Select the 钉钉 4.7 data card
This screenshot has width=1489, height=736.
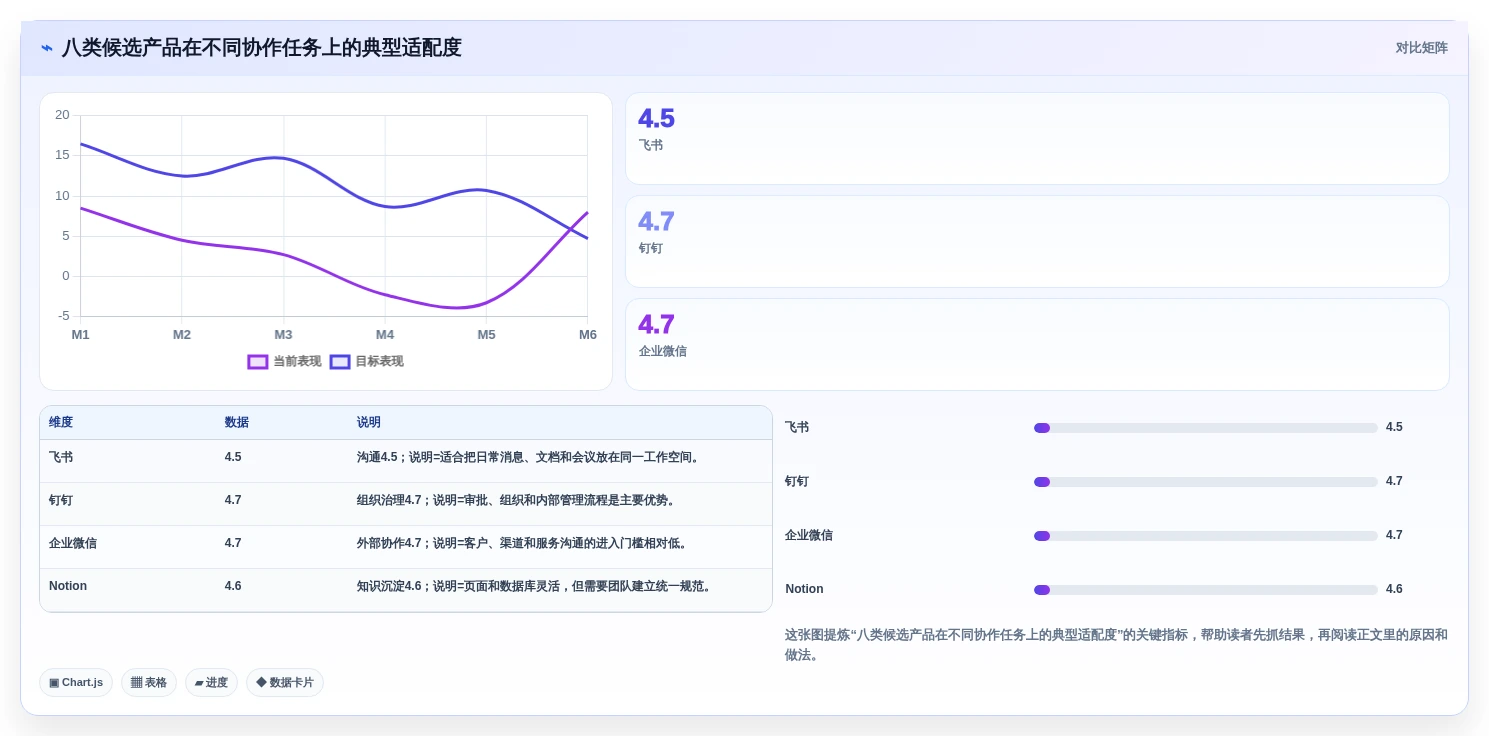[1037, 242]
